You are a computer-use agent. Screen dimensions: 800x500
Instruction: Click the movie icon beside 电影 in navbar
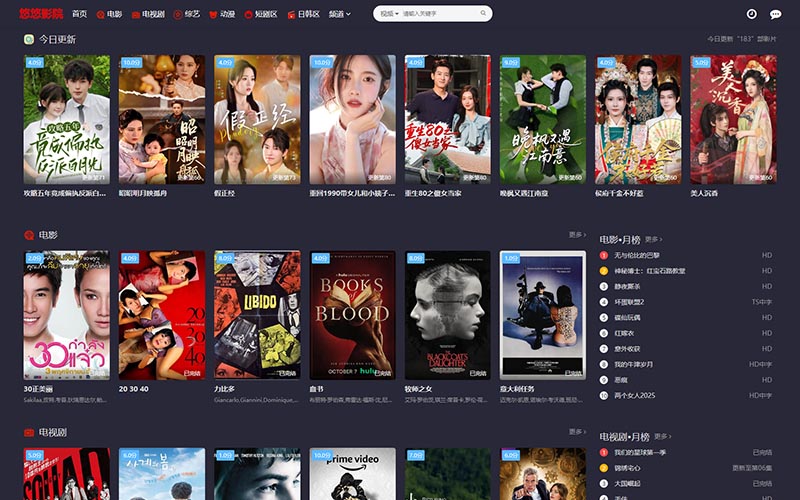click(101, 15)
